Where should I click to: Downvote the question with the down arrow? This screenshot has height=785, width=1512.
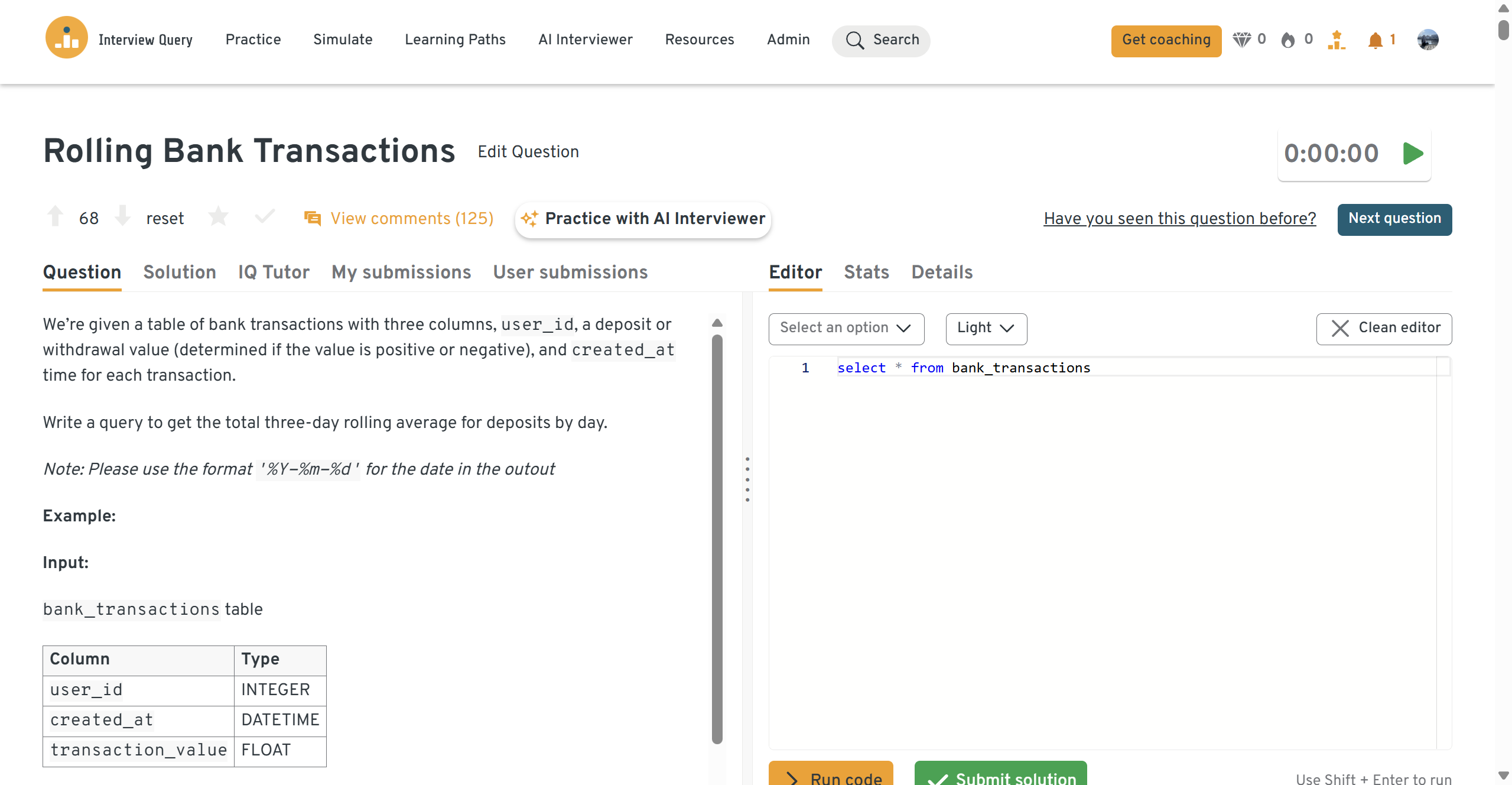pos(123,216)
